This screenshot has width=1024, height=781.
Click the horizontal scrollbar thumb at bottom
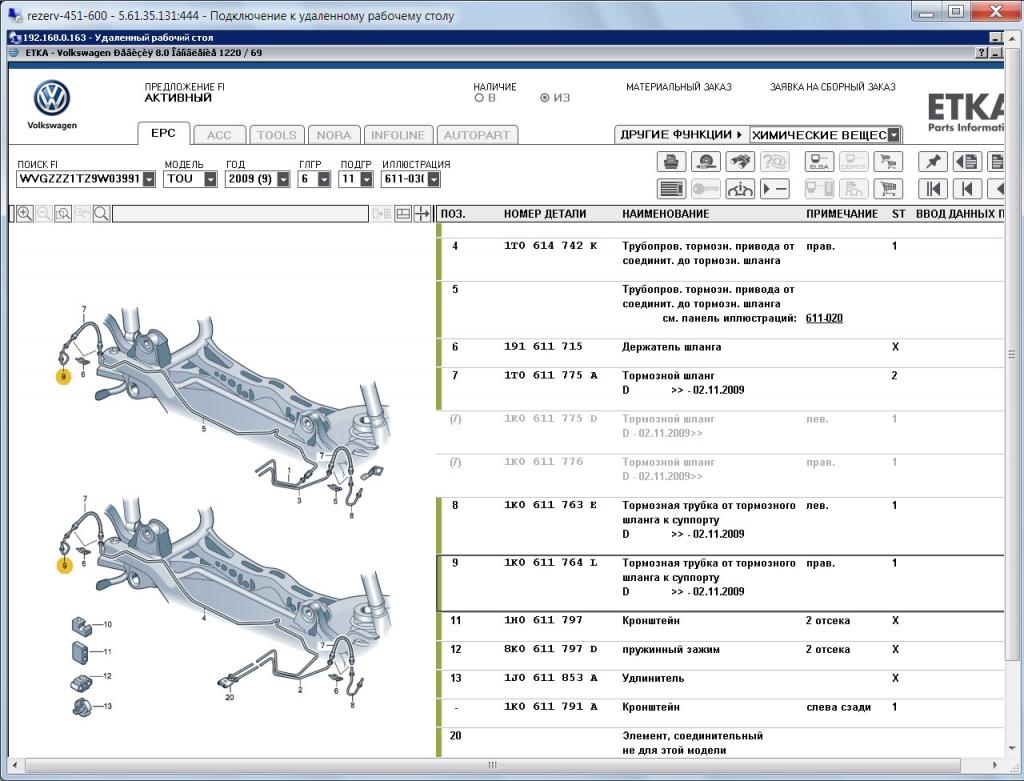[x=492, y=765]
